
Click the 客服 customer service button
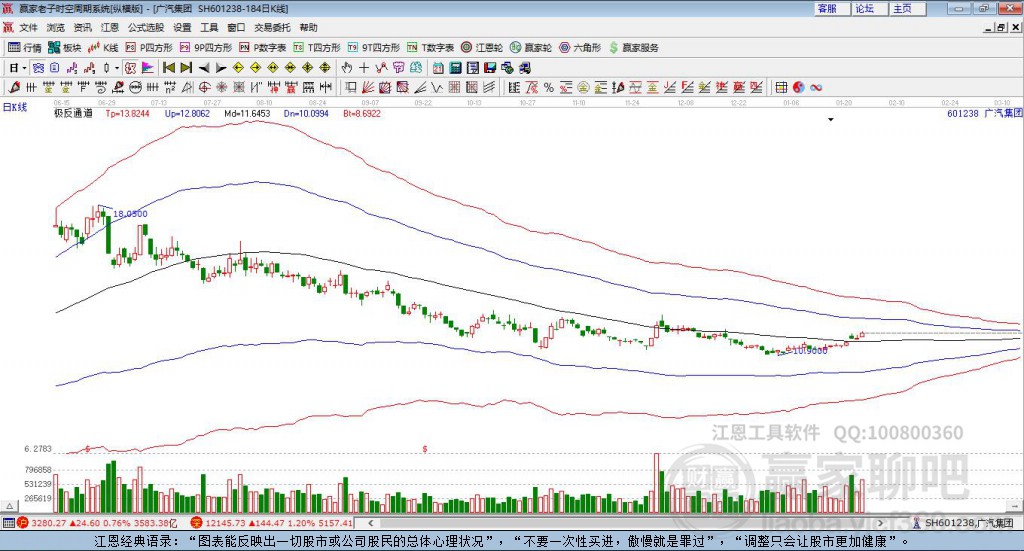tap(827, 8)
